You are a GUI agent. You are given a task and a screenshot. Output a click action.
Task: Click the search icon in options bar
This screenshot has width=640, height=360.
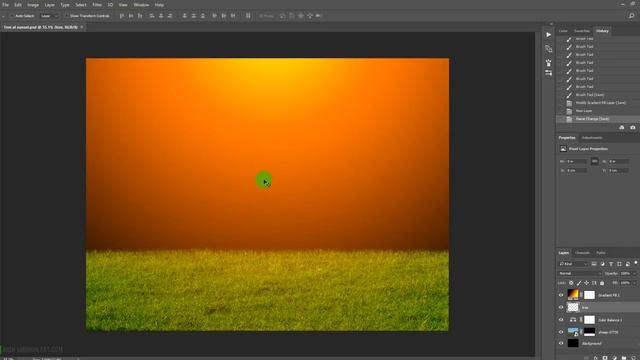point(631,16)
